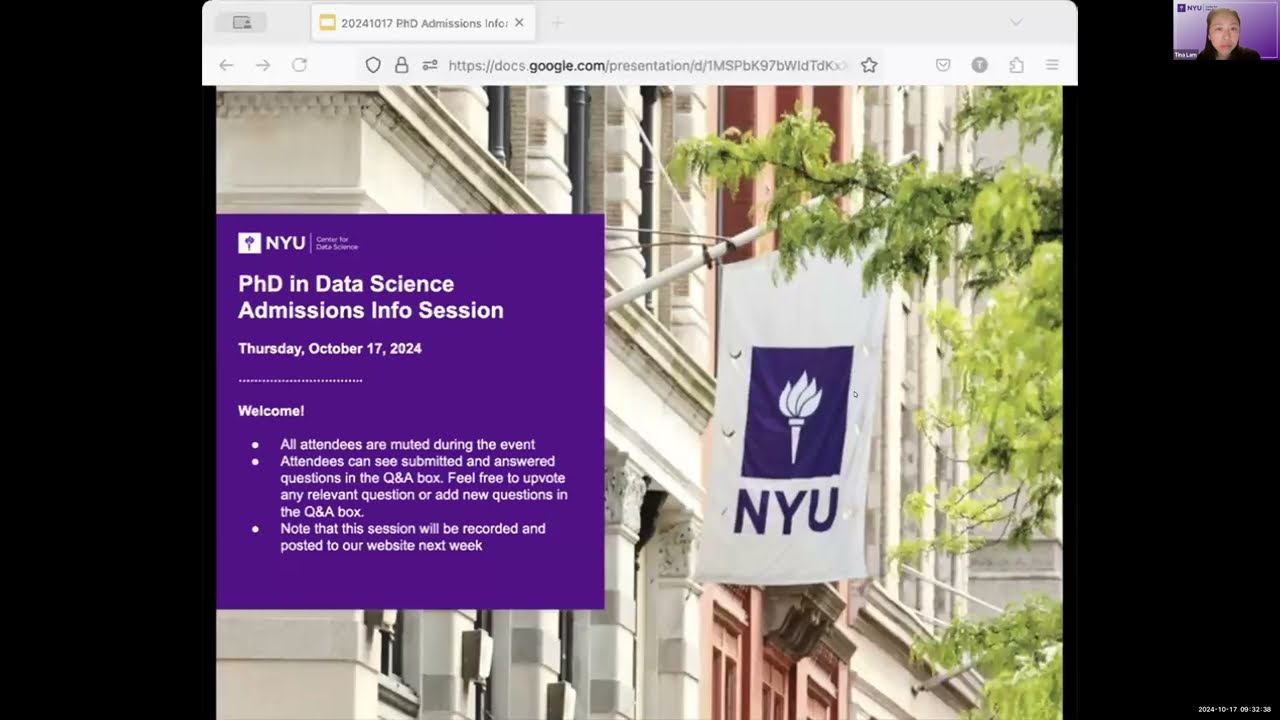Go forward to the next page
This screenshot has width=1280, height=720.
point(263,65)
